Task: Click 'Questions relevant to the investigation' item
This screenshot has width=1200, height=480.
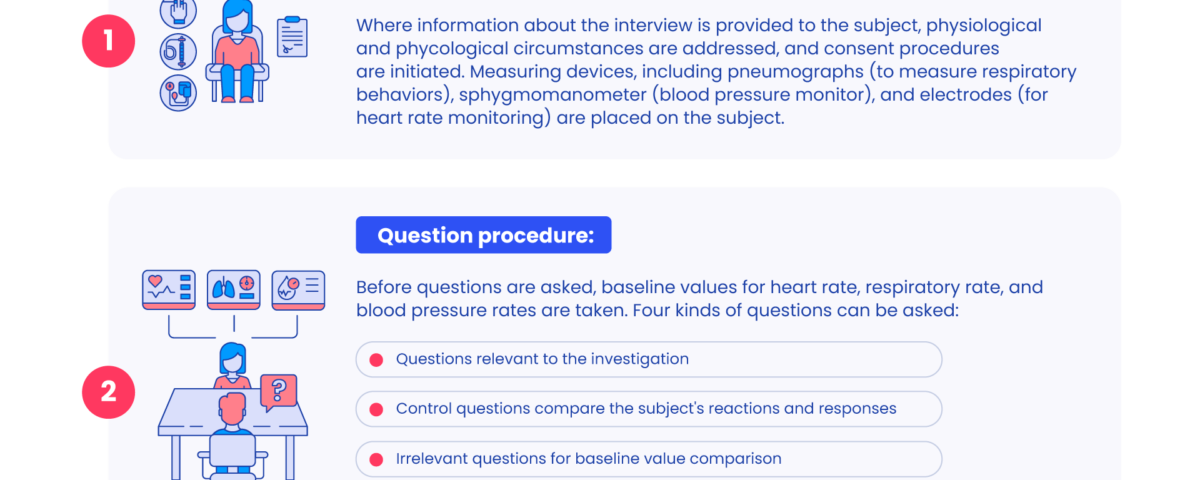Action: [x=649, y=360]
